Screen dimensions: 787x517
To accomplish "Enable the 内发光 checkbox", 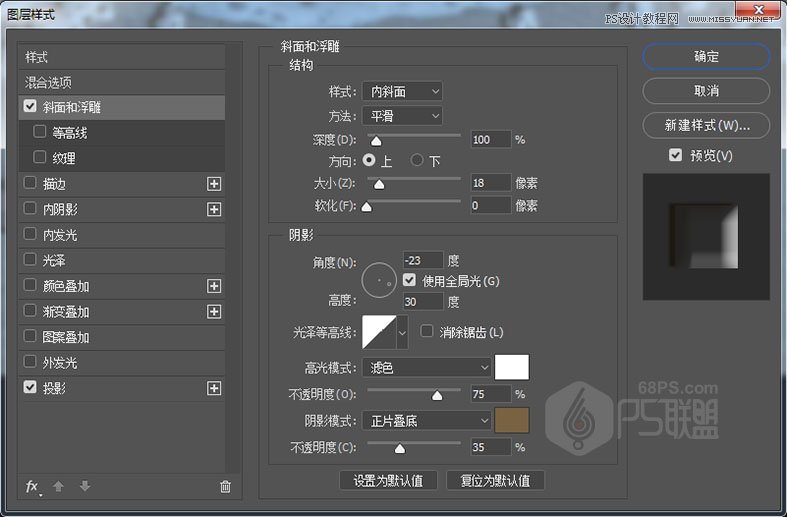I will [x=30, y=234].
